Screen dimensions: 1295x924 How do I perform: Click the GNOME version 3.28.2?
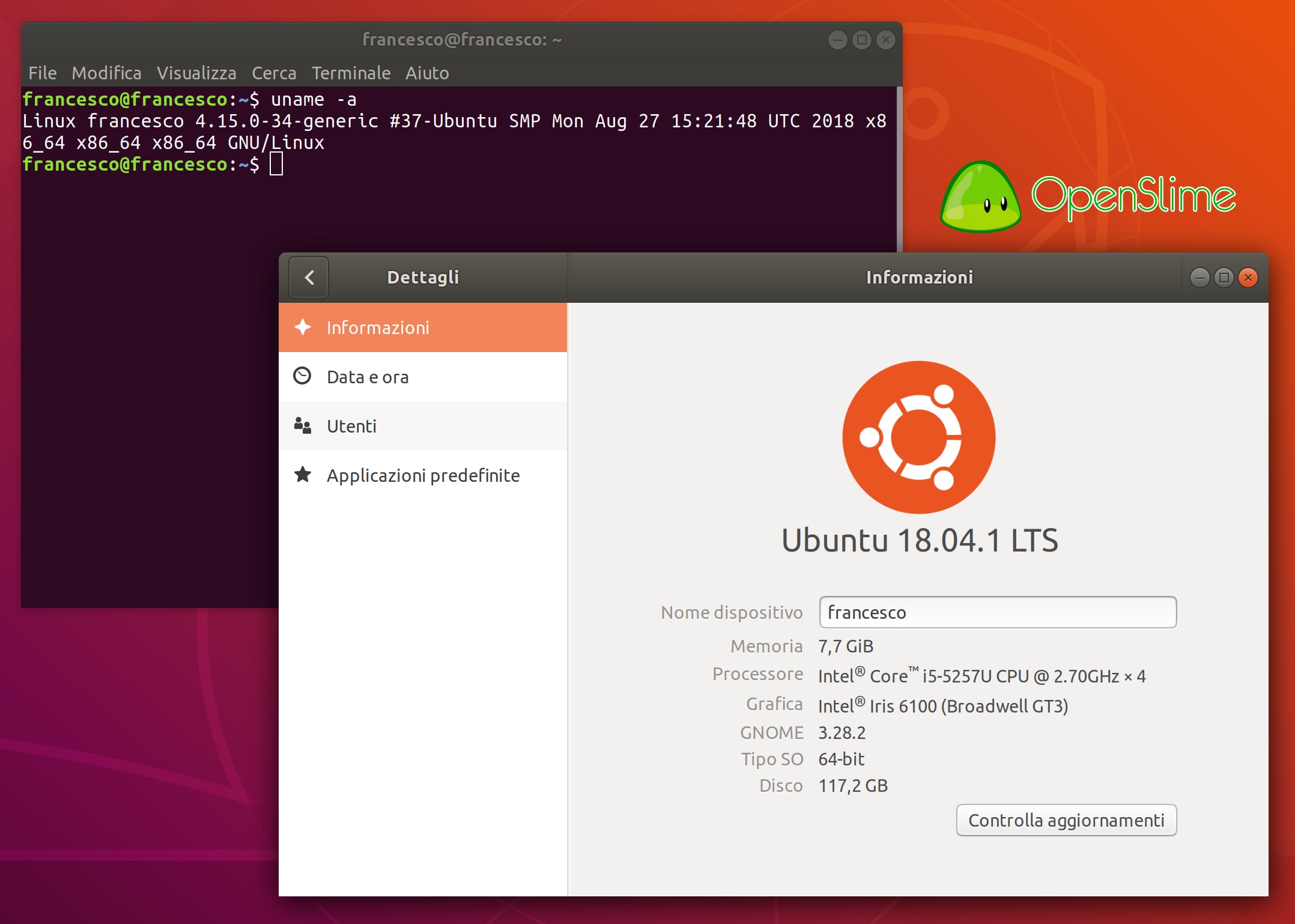(x=842, y=733)
